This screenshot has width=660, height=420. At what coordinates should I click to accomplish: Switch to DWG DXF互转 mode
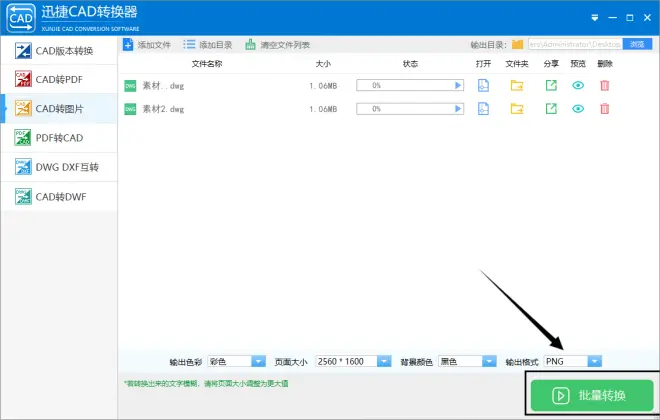coord(59,167)
